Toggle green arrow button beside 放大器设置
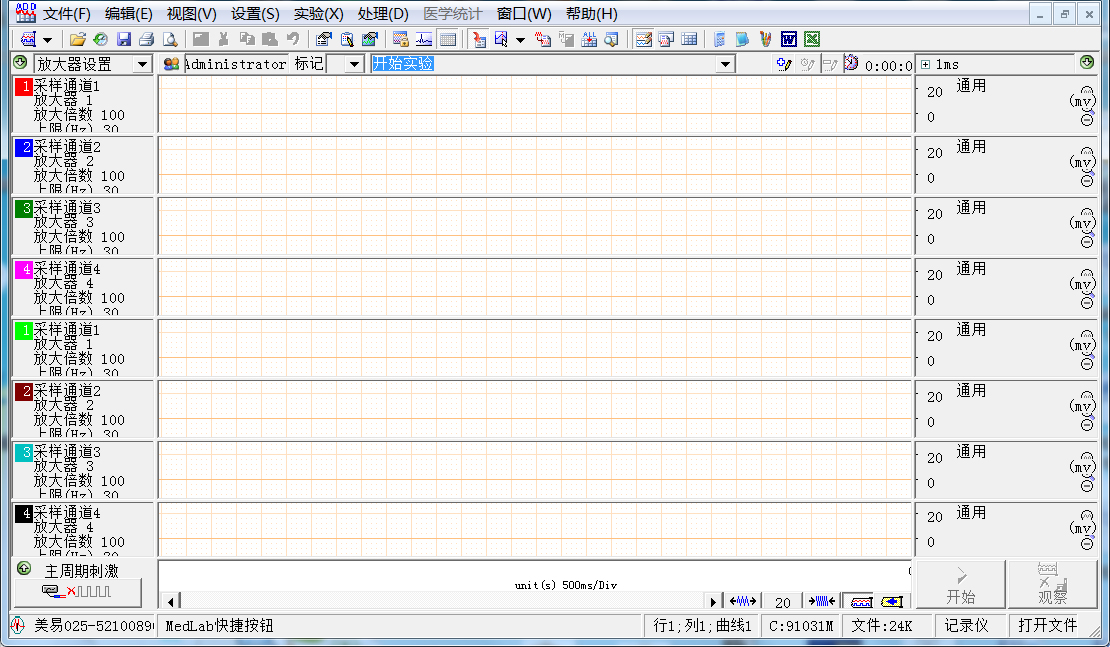 point(19,63)
